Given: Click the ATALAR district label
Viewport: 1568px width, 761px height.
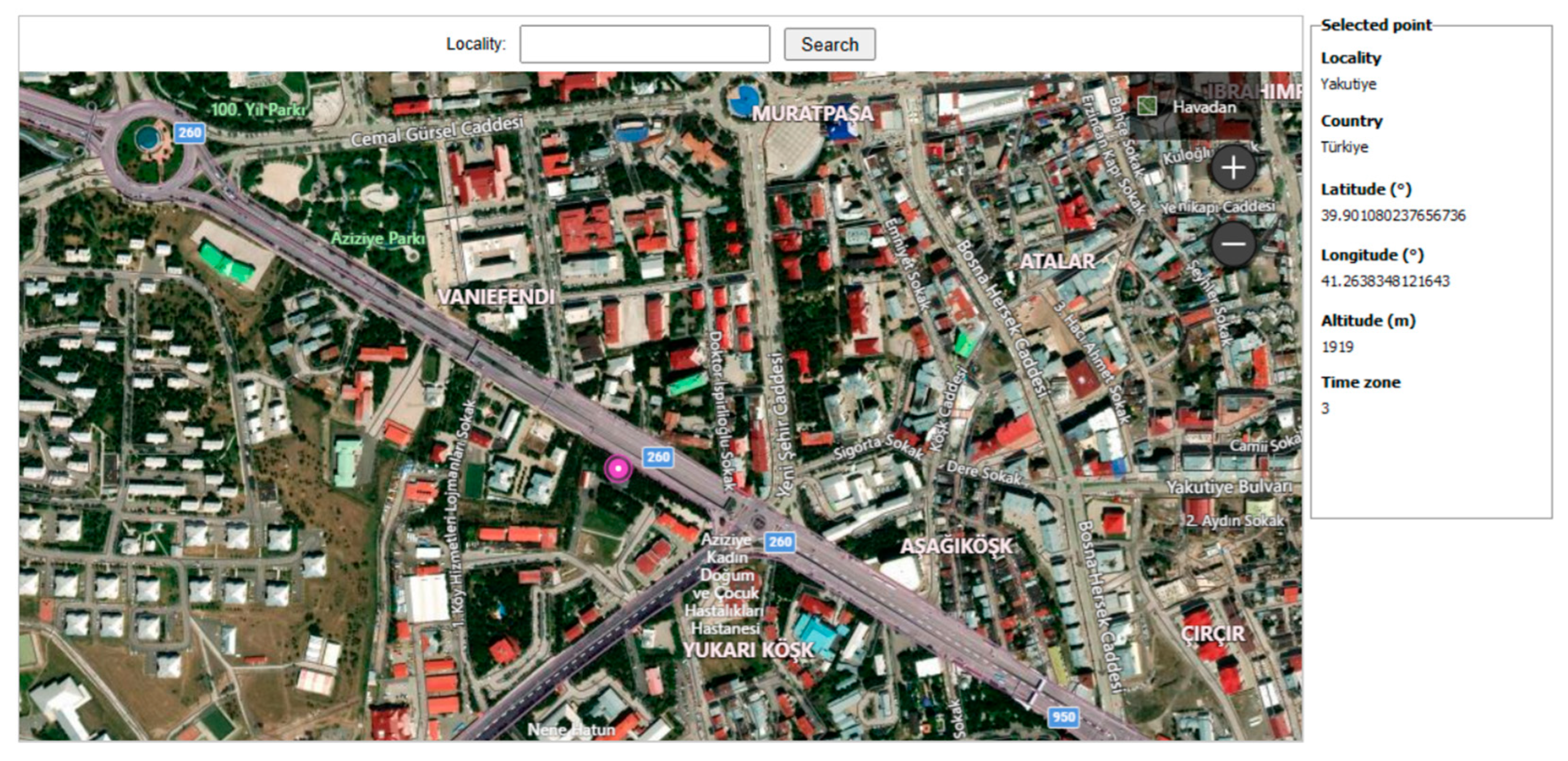Looking at the screenshot, I should point(1057,262).
